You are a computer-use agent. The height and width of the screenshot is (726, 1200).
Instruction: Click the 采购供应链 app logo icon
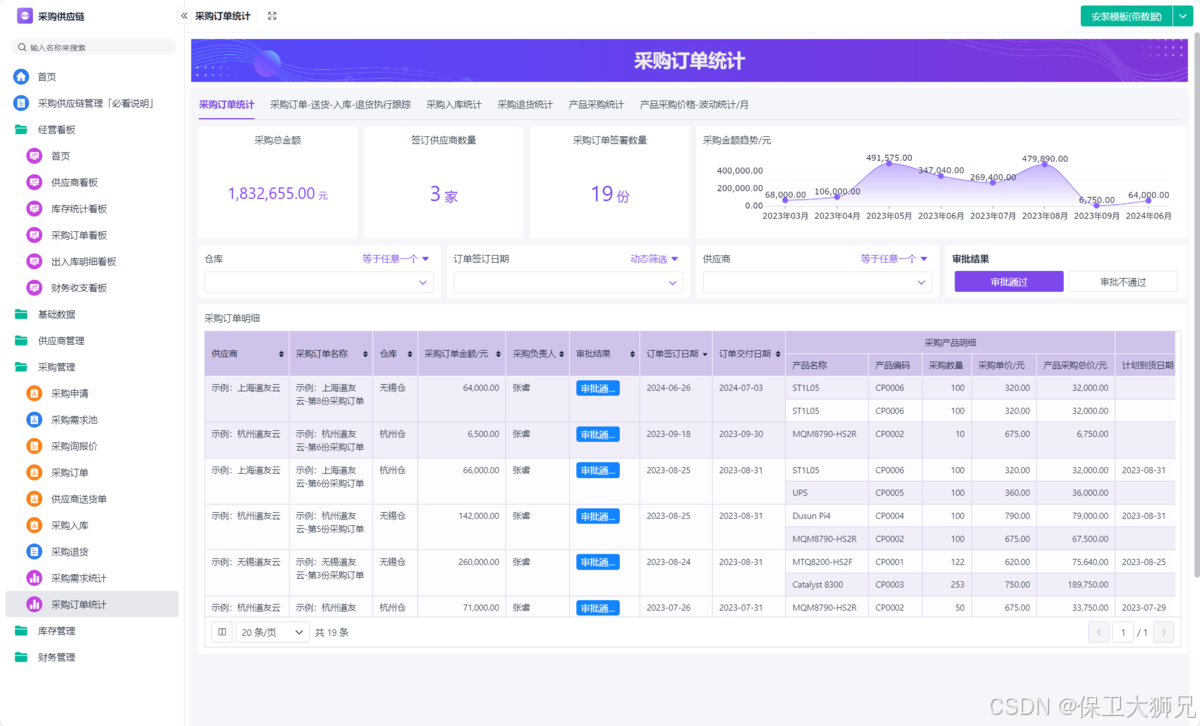25,16
